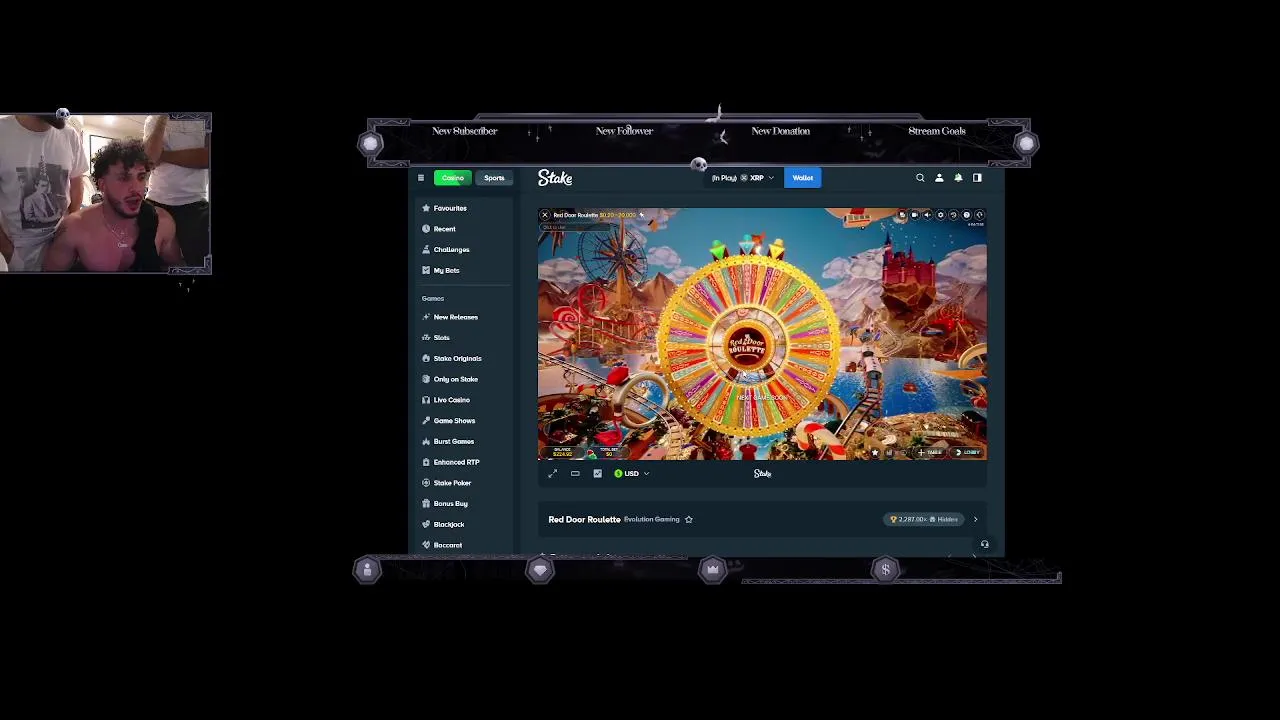Click the gift icon beside Bonus Buy
This screenshot has height=720, width=1280.
coord(426,503)
